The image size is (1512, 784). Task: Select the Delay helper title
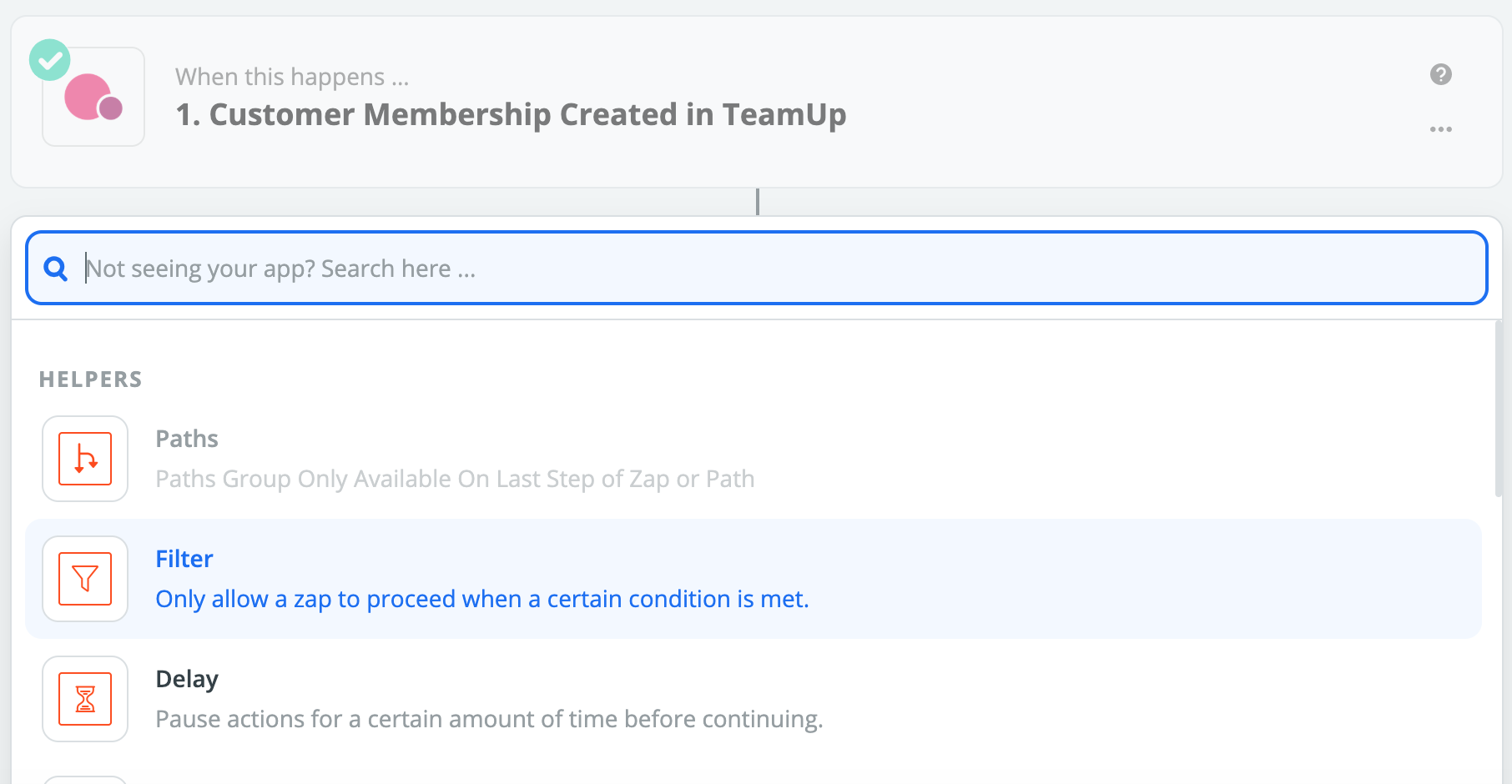pos(187,679)
